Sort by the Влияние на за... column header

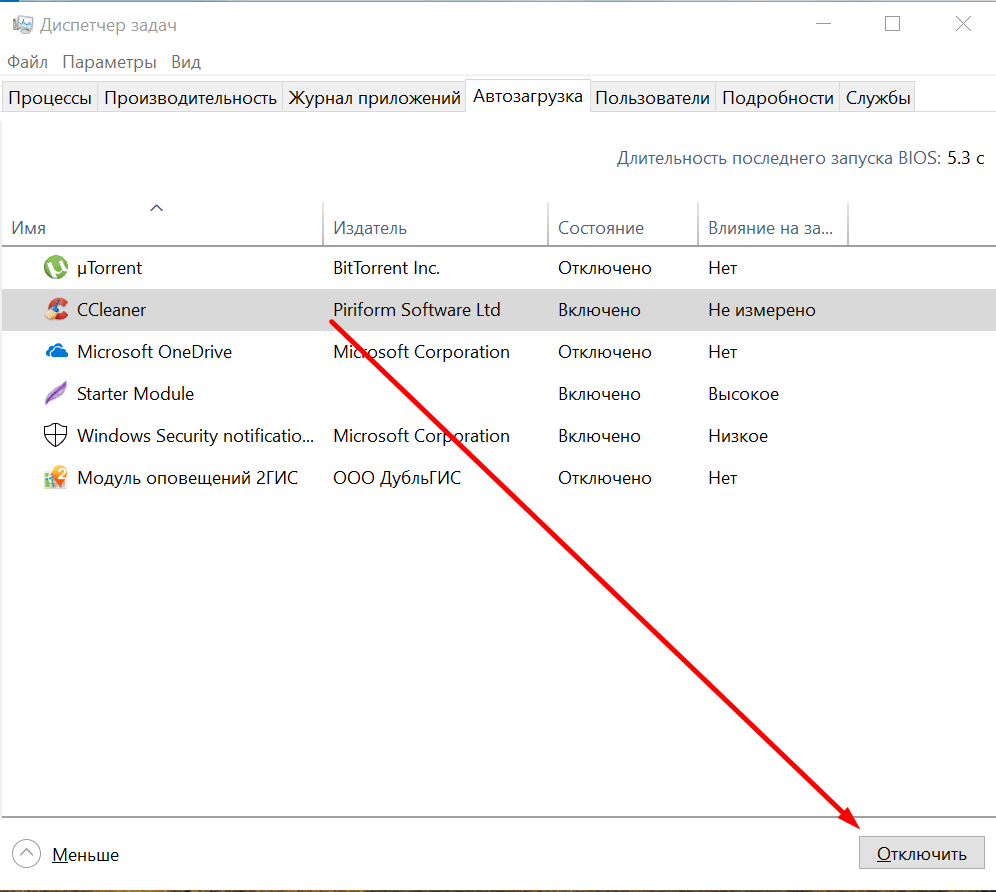(x=772, y=224)
